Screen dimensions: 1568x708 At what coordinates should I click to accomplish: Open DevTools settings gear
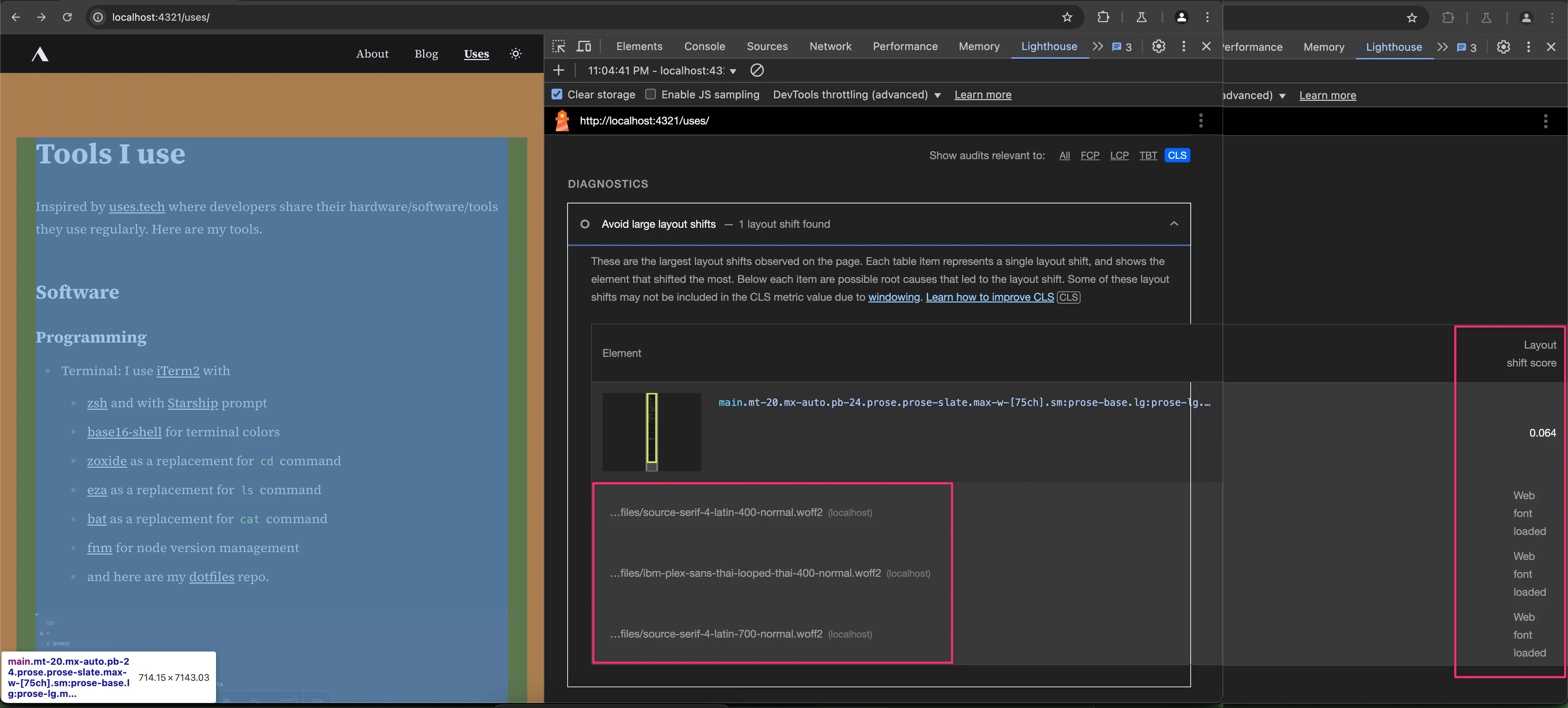1158,46
